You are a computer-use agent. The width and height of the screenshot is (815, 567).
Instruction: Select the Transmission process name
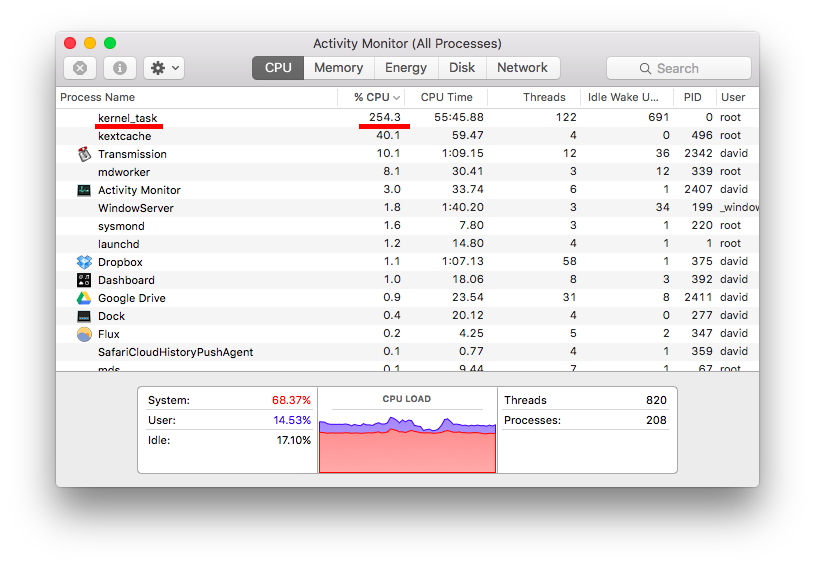[x=132, y=154]
